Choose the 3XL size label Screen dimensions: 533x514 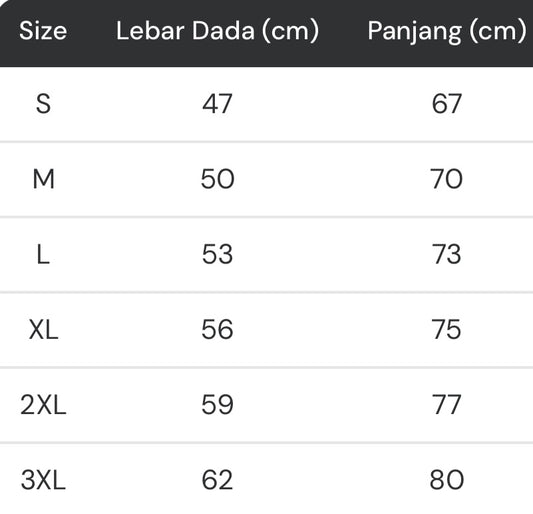[x=43, y=480]
